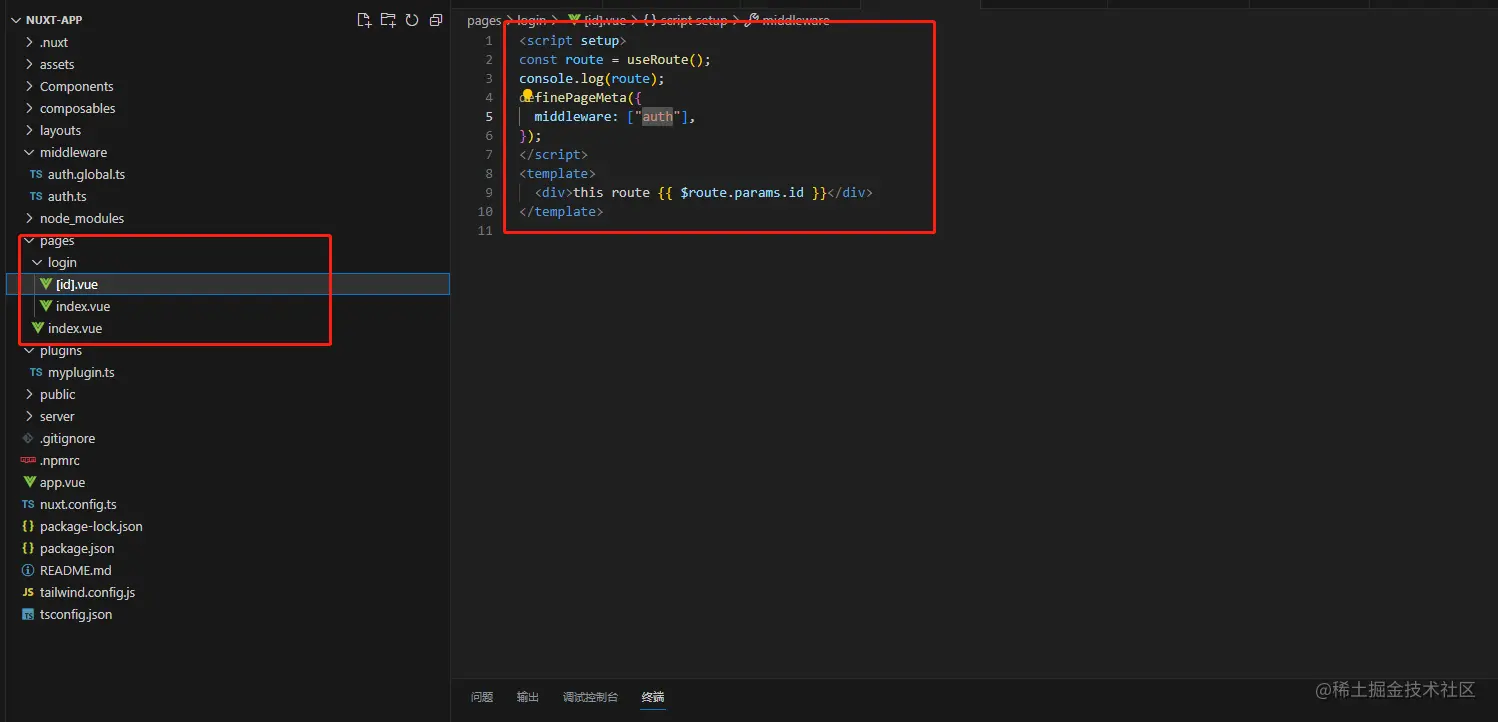Click the lightbulb quick fix icon
The height and width of the screenshot is (722, 1498).
tap(528, 97)
